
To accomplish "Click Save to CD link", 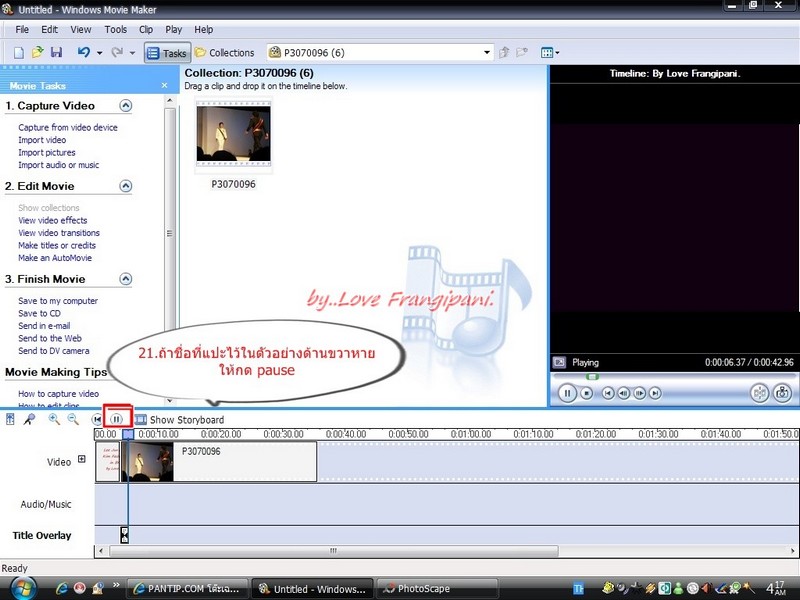I will click(39, 313).
